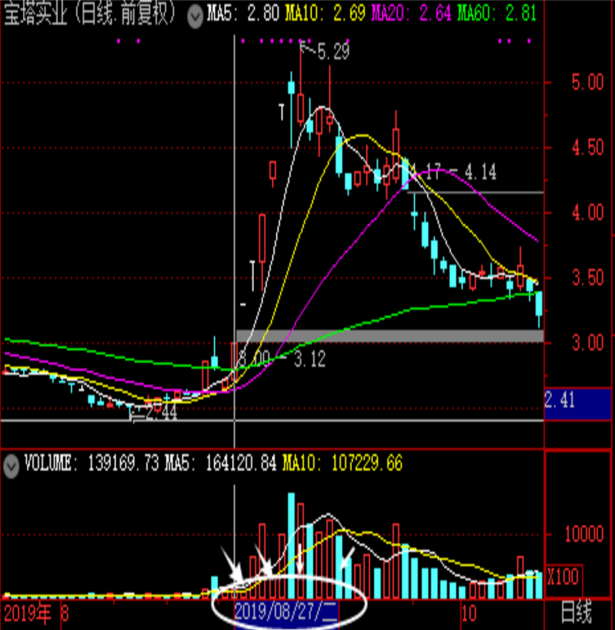Screen dimensions: 615x630
Task: Click the 日线 period button
Action: pyautogui.click(x=576, y=613)
